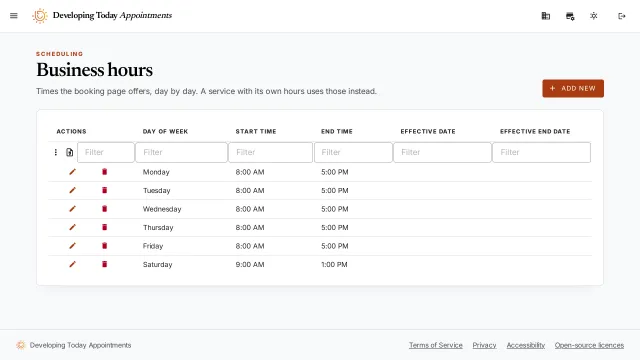Click the Add New button
Viewport: 640px width, 360px height.
point(573,88)
